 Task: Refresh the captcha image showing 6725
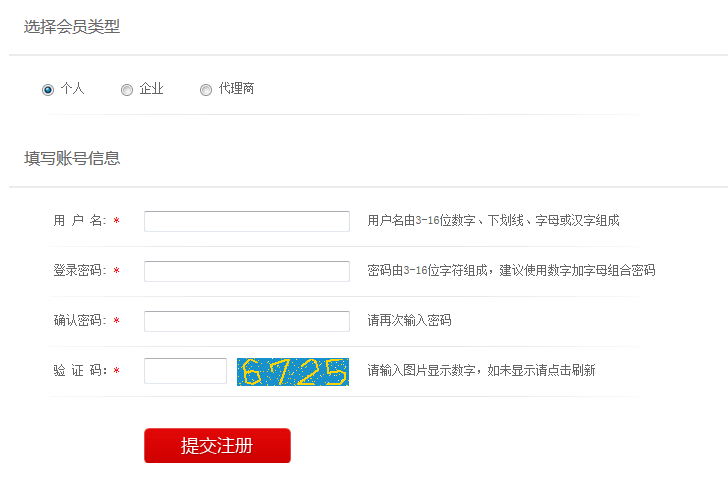point(293,371)
